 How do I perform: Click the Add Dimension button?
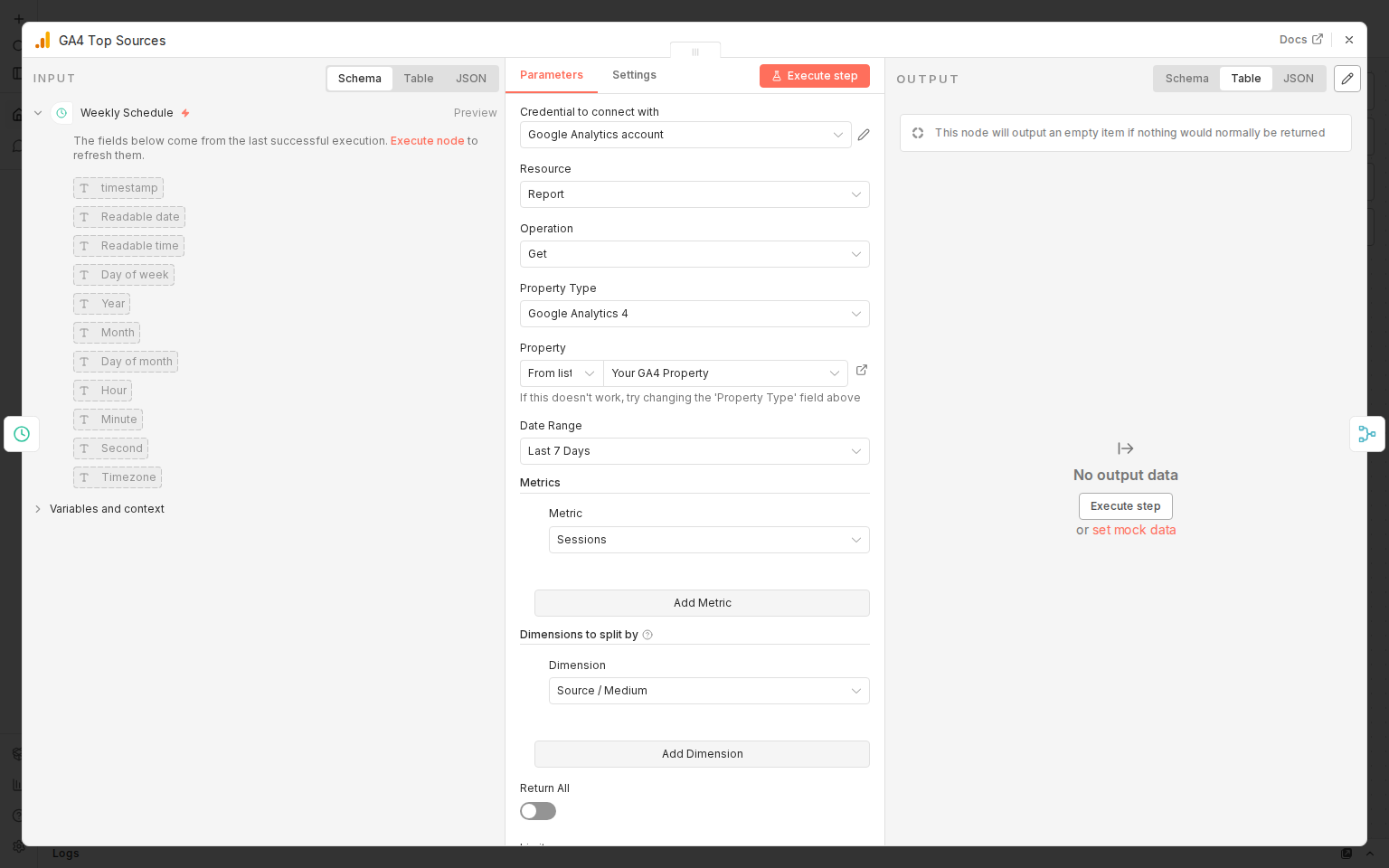[702, 754]
